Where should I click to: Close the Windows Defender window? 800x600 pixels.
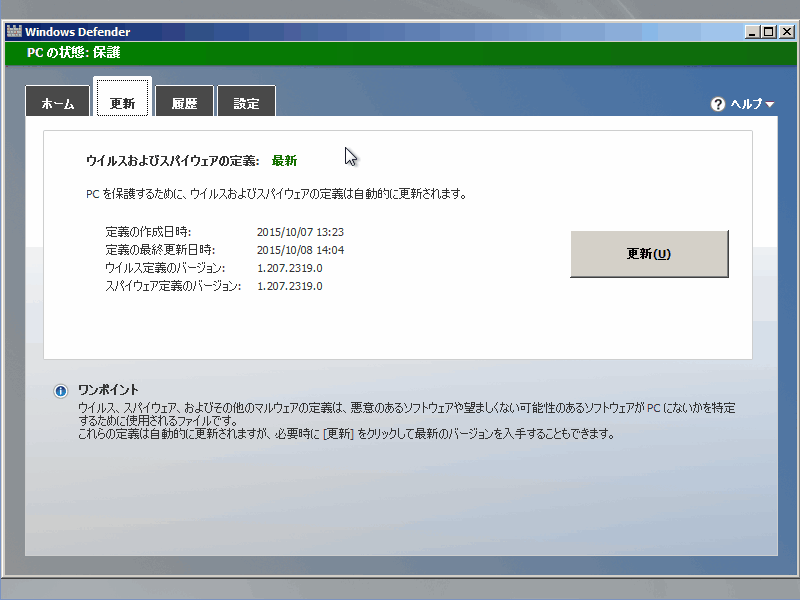[787, 32]
